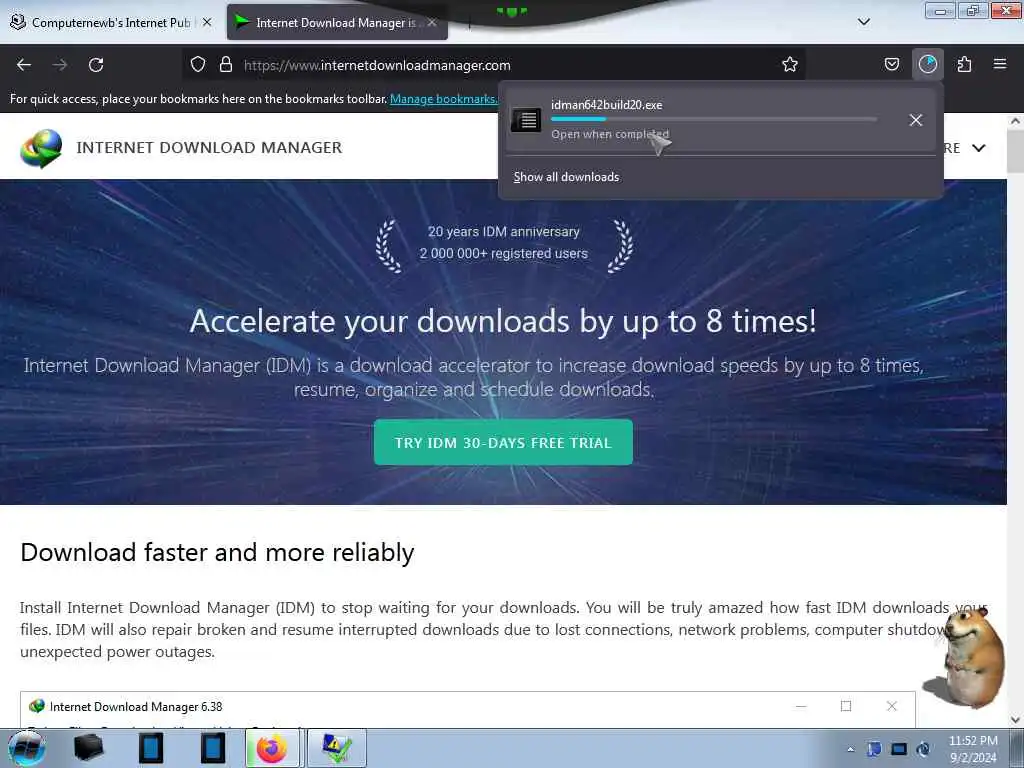Close the Internet Download Manager tab

coord(432,22)
